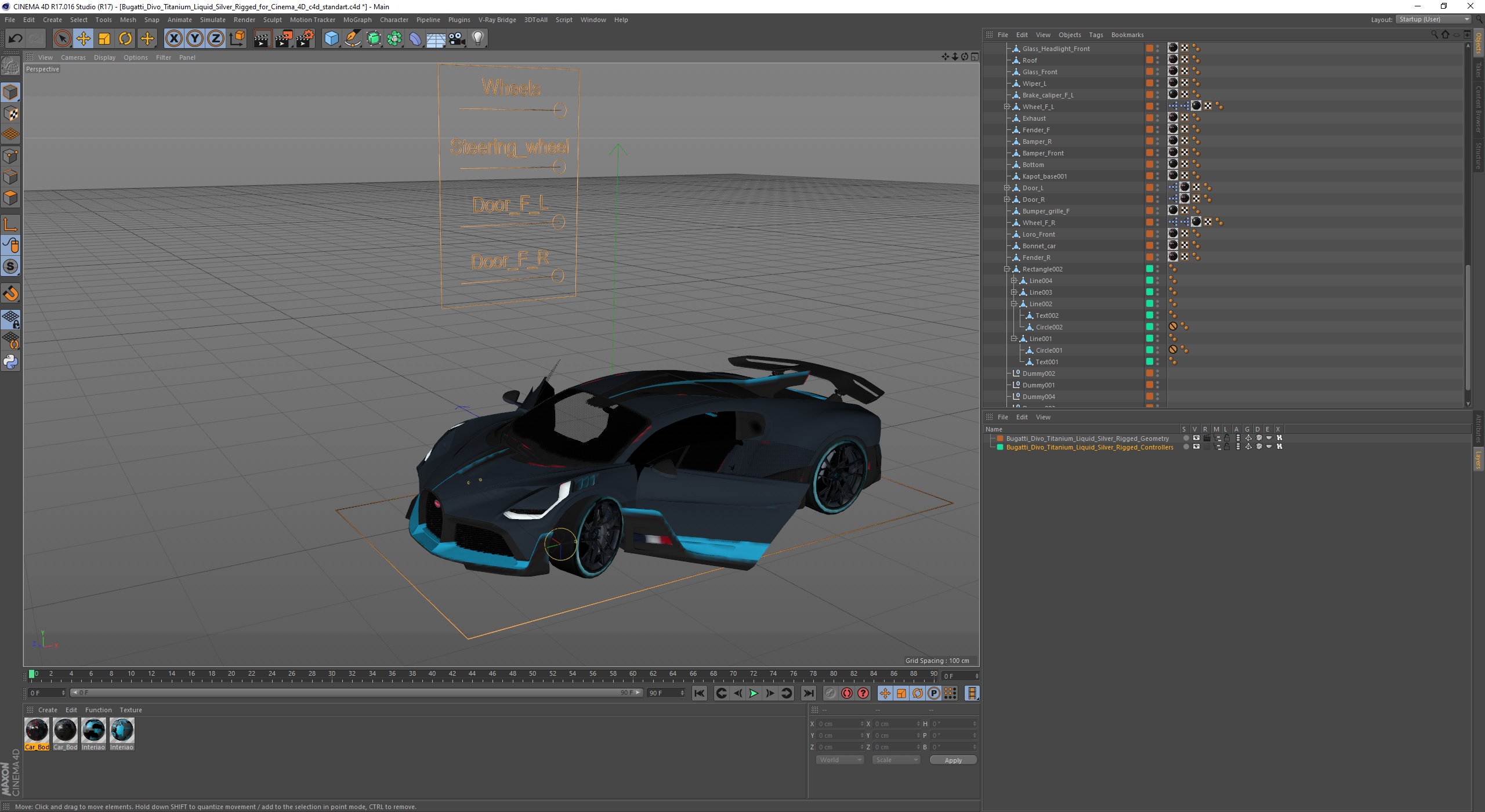The width and height of the screenshot is (1485, 812).
Task: Click the coordinate system icon
Action: pyautogui.click(x=237, y=39)
